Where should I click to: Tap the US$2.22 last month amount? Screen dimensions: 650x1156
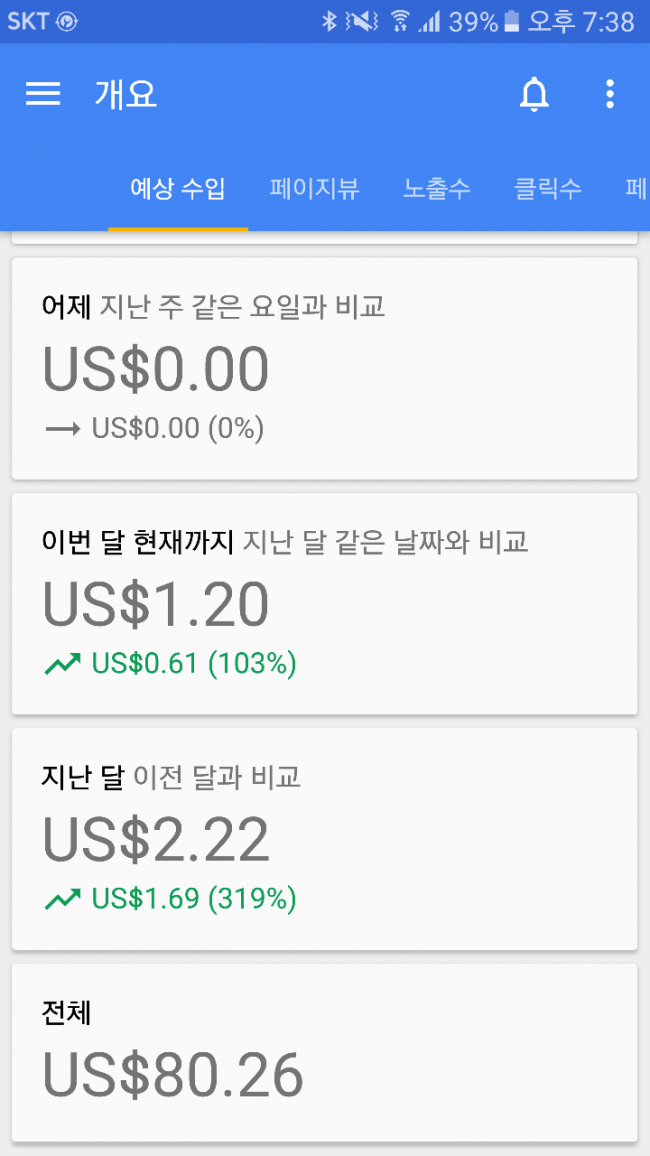coord(156,840)
